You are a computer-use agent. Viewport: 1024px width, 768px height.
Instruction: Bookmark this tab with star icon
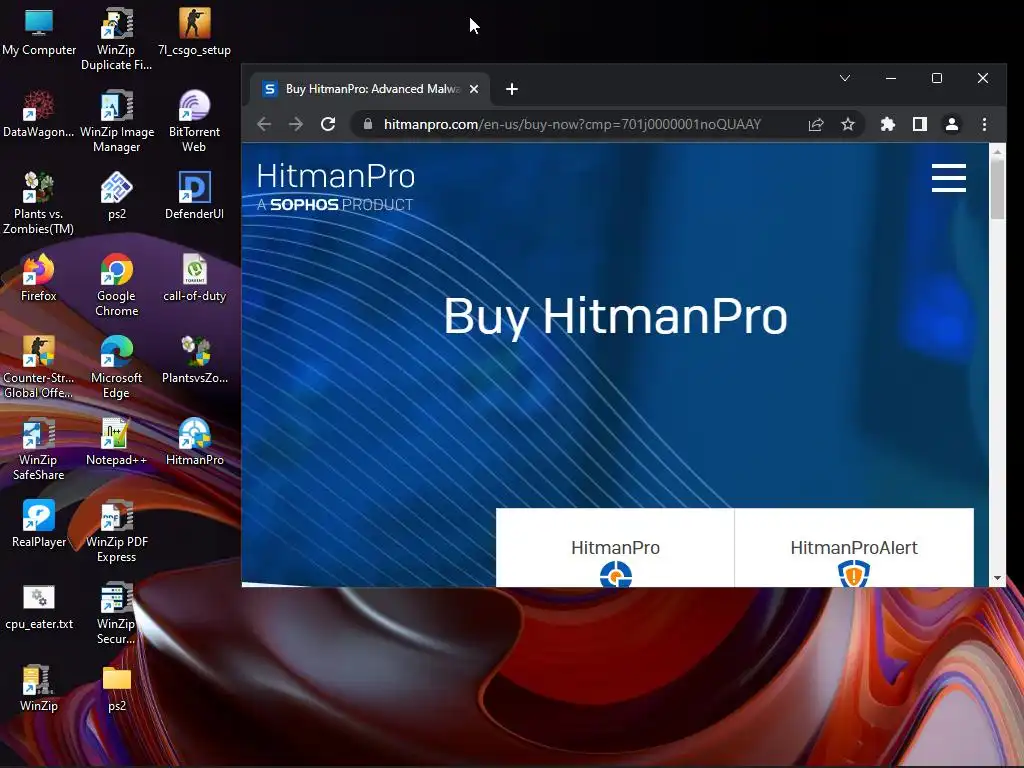848,124
